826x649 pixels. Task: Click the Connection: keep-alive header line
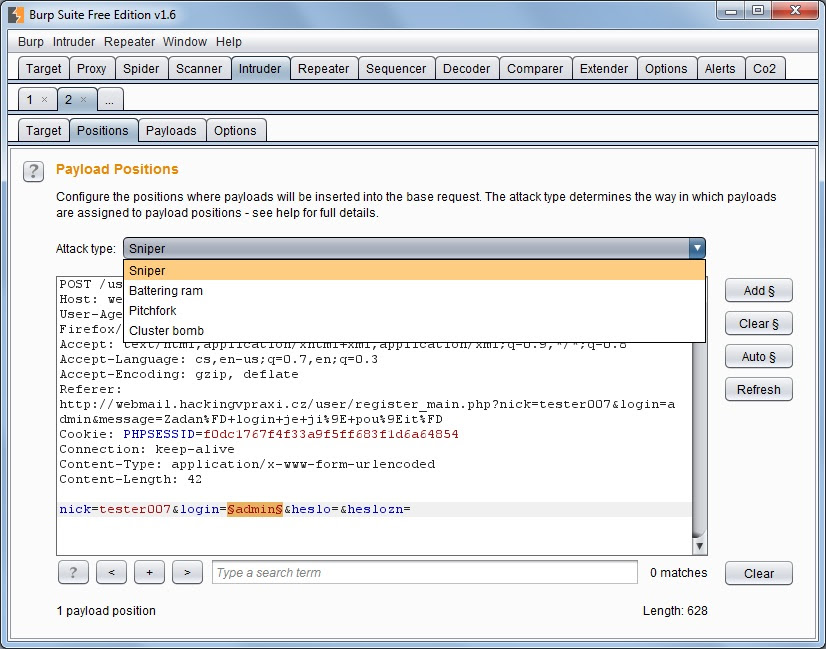147,449
